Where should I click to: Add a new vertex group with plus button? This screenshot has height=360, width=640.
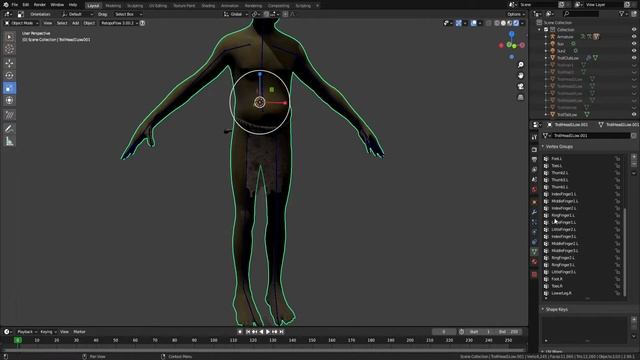click(634, 157)
